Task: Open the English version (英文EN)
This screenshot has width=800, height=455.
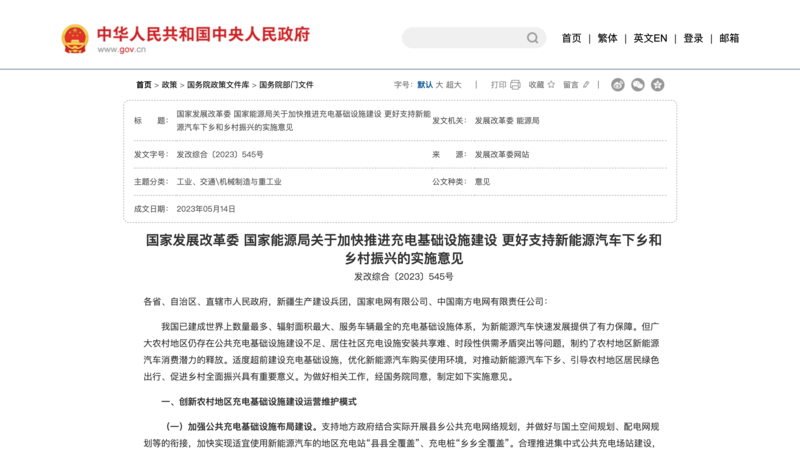Action: [650, 38]
